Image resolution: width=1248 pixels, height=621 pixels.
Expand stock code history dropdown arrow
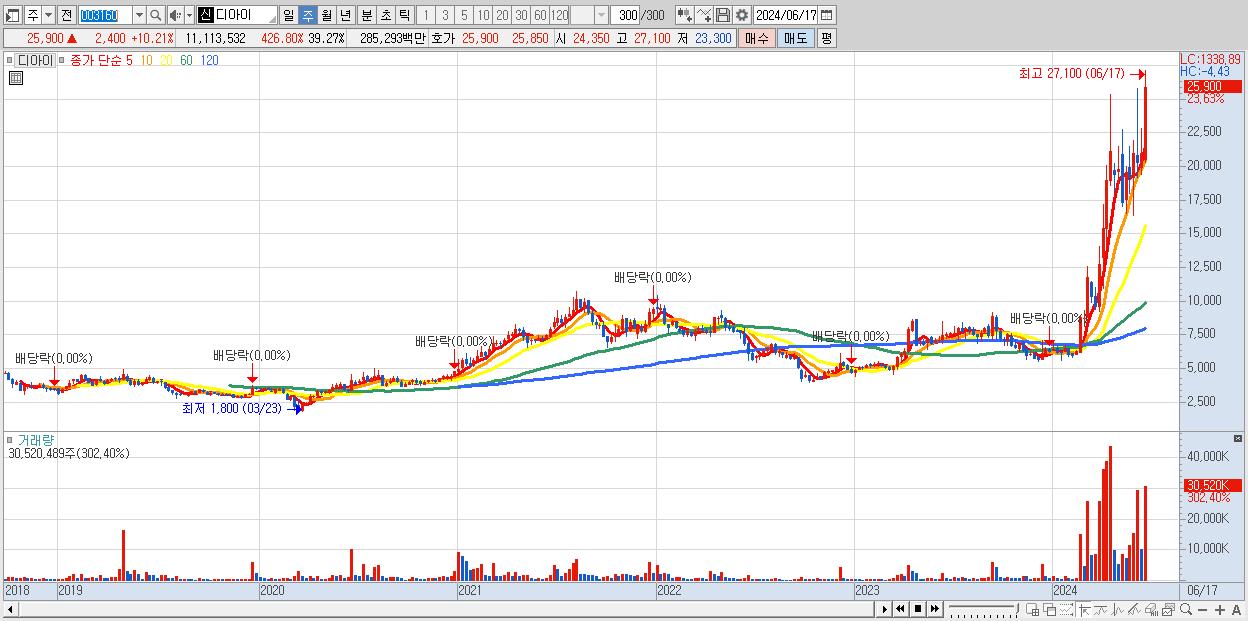(x=139, y=15)
